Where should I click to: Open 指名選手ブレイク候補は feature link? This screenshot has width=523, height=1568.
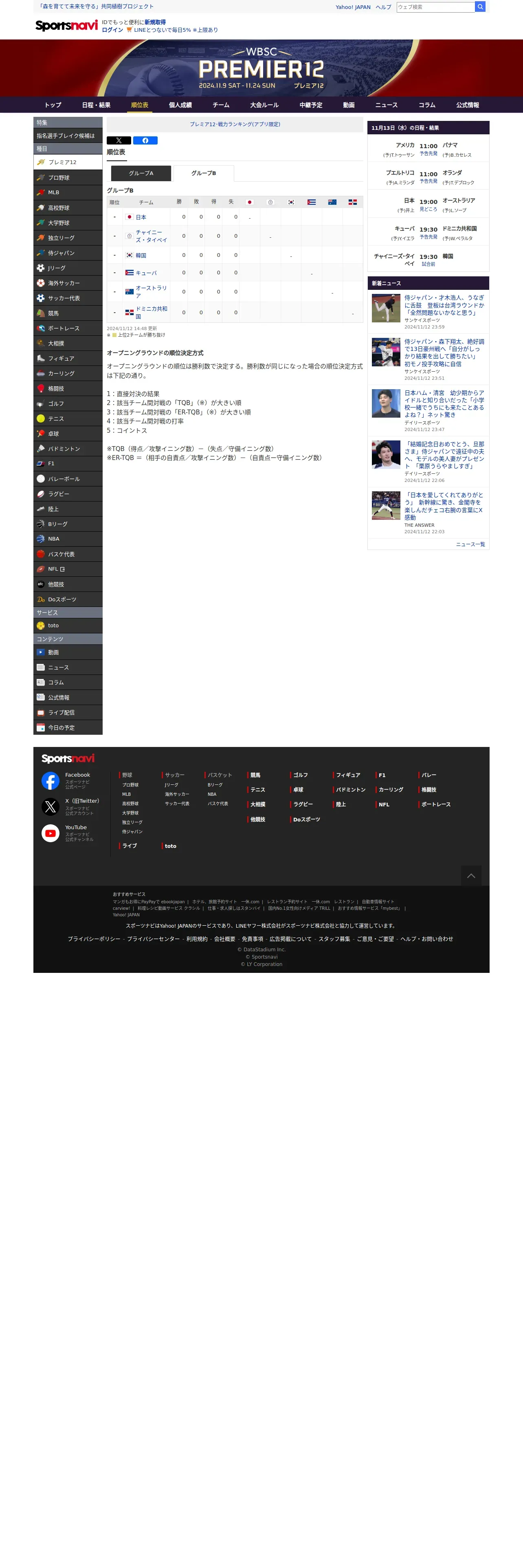(68, 136)
